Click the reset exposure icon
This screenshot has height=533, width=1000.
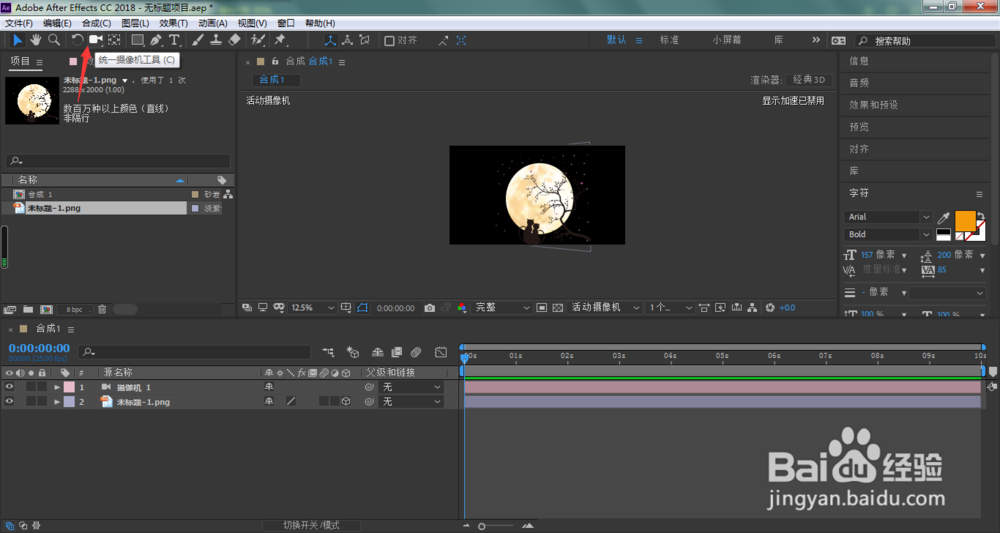[x=770, y=308]
